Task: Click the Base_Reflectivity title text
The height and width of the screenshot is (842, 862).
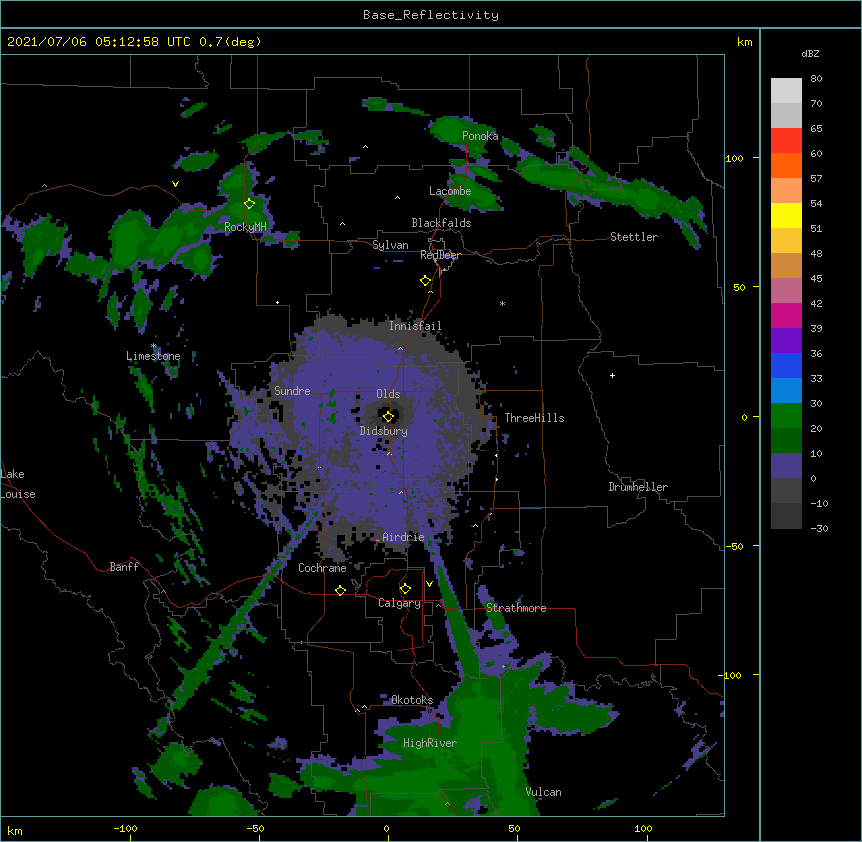Action: click(x=431, y=15)
